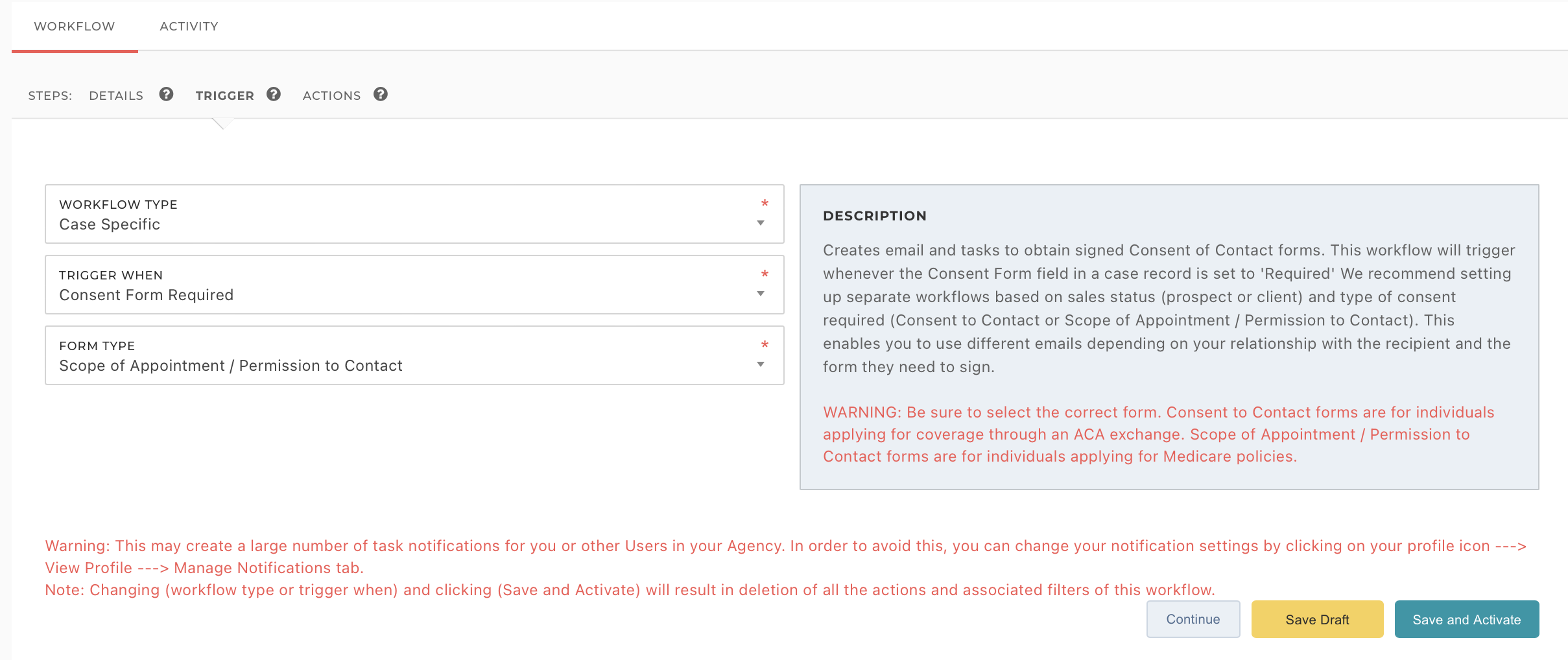Viewport: 1568px width, 660px height.
Task: Open the Trigger When dropdown arrow
Action: pyautogui.click(x=761, y=294)
